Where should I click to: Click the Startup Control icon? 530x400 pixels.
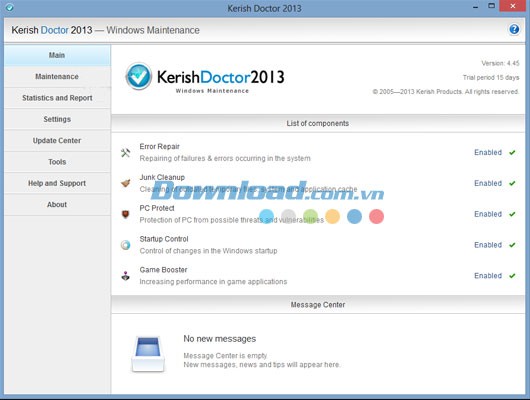point(125,245)
